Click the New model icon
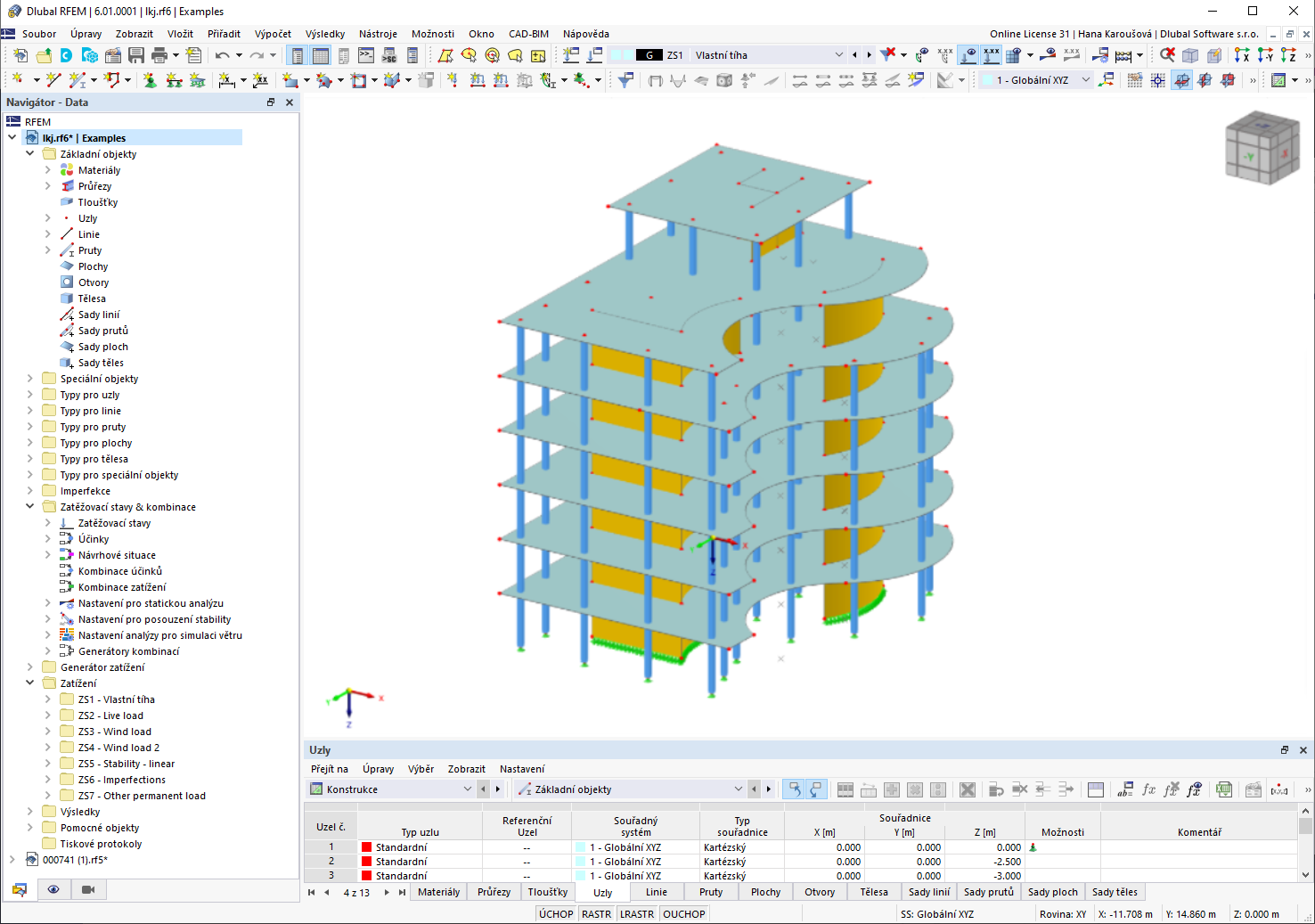This screenshot has width=1315, height=924. [x=20, y=55]
